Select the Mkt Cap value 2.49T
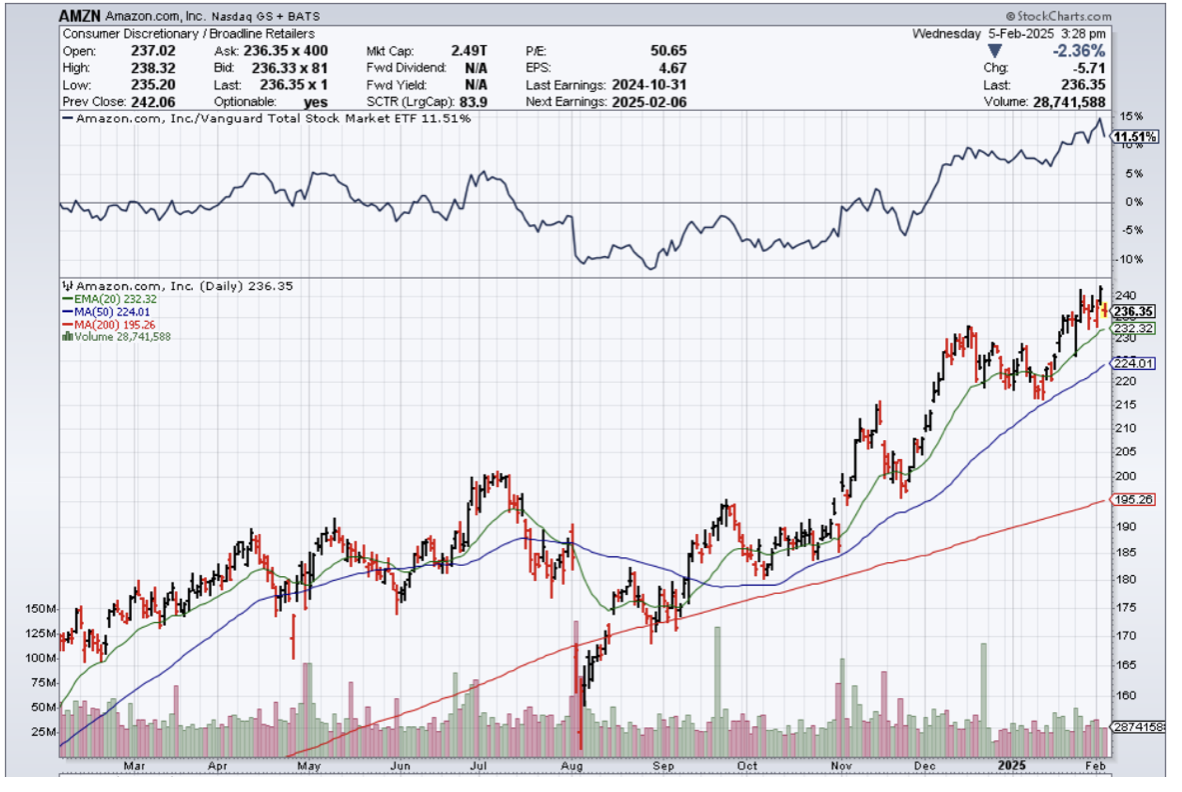Viewport: 1182px width, 792px height. pos(469,51)
